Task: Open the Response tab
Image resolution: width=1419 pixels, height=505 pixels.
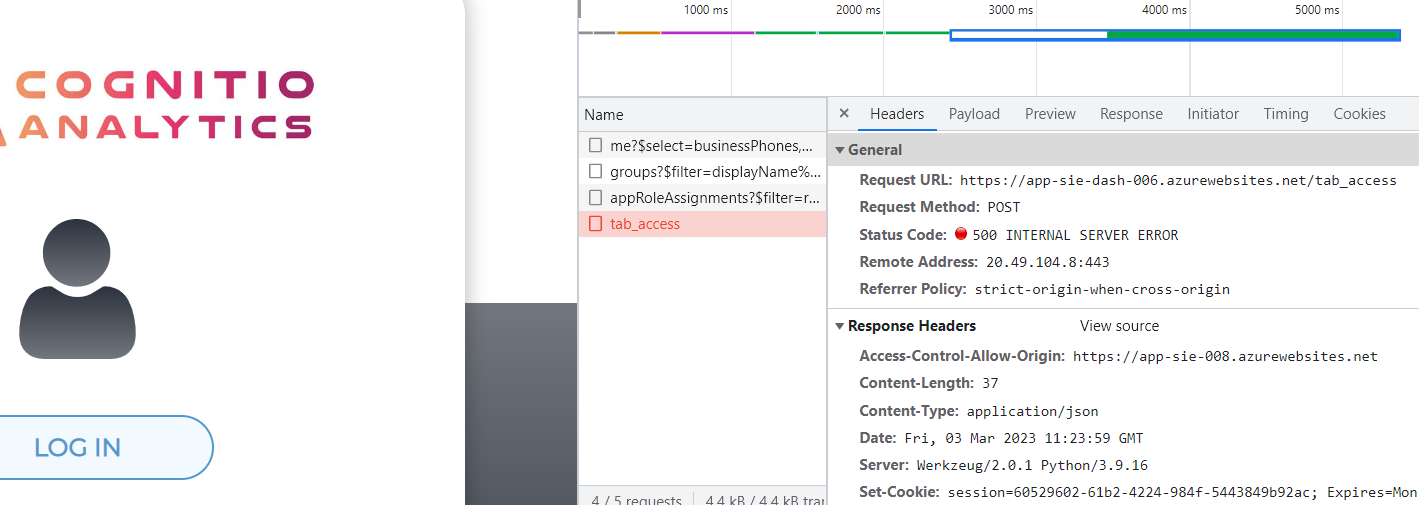Action: pos(1131,114)
